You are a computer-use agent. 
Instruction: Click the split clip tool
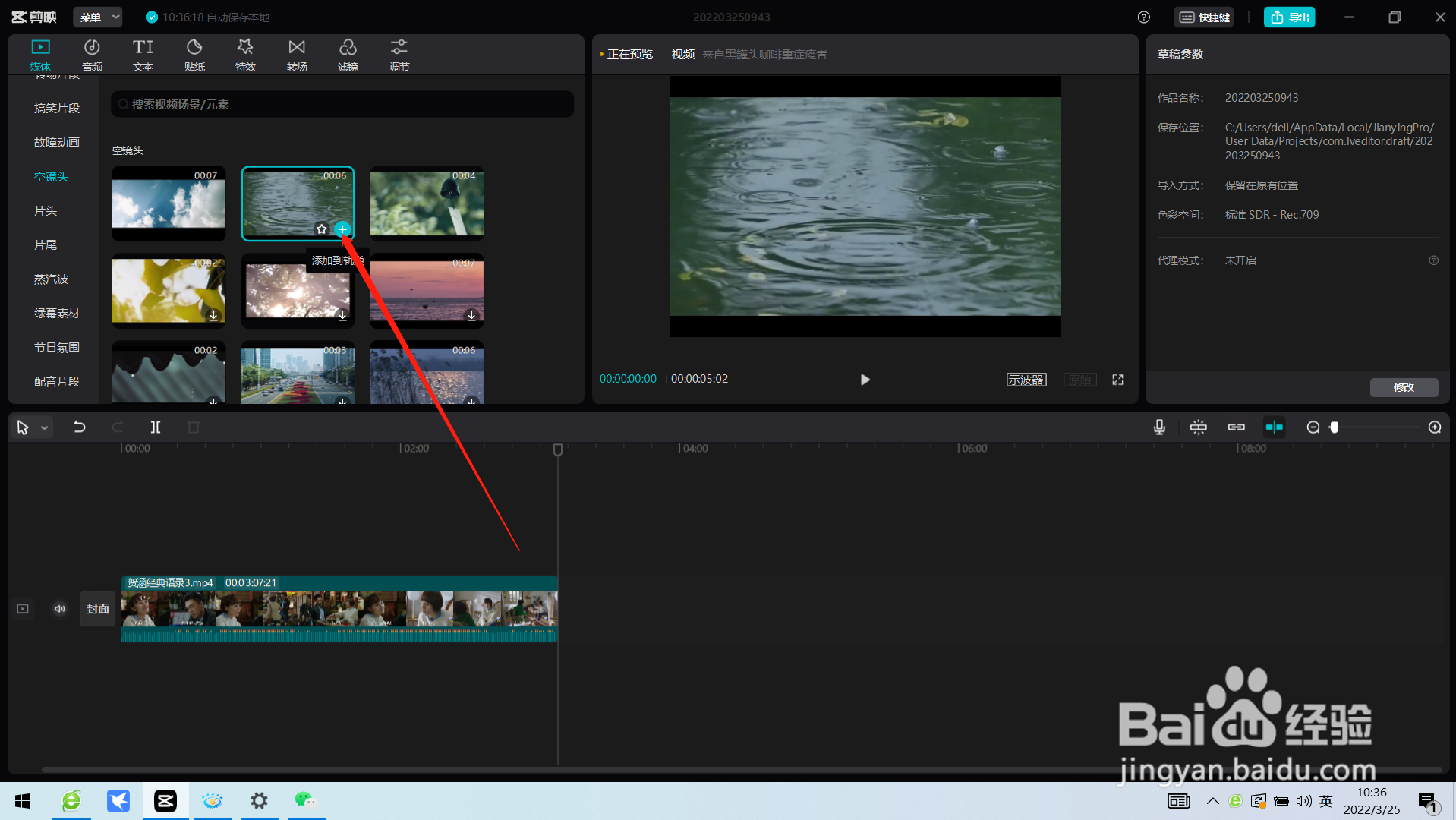coord(156,427)
